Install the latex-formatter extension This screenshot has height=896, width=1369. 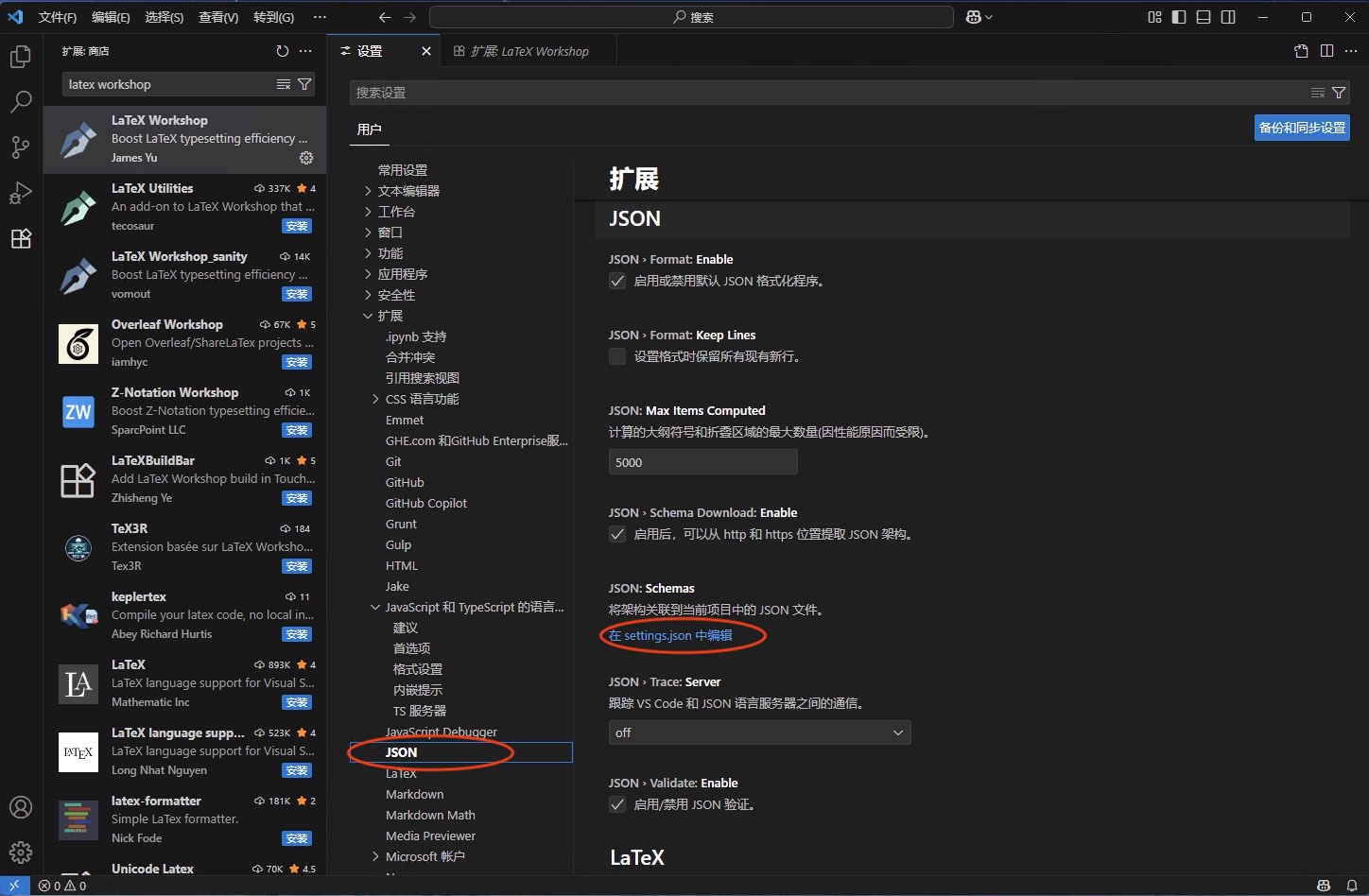point(297,838)
